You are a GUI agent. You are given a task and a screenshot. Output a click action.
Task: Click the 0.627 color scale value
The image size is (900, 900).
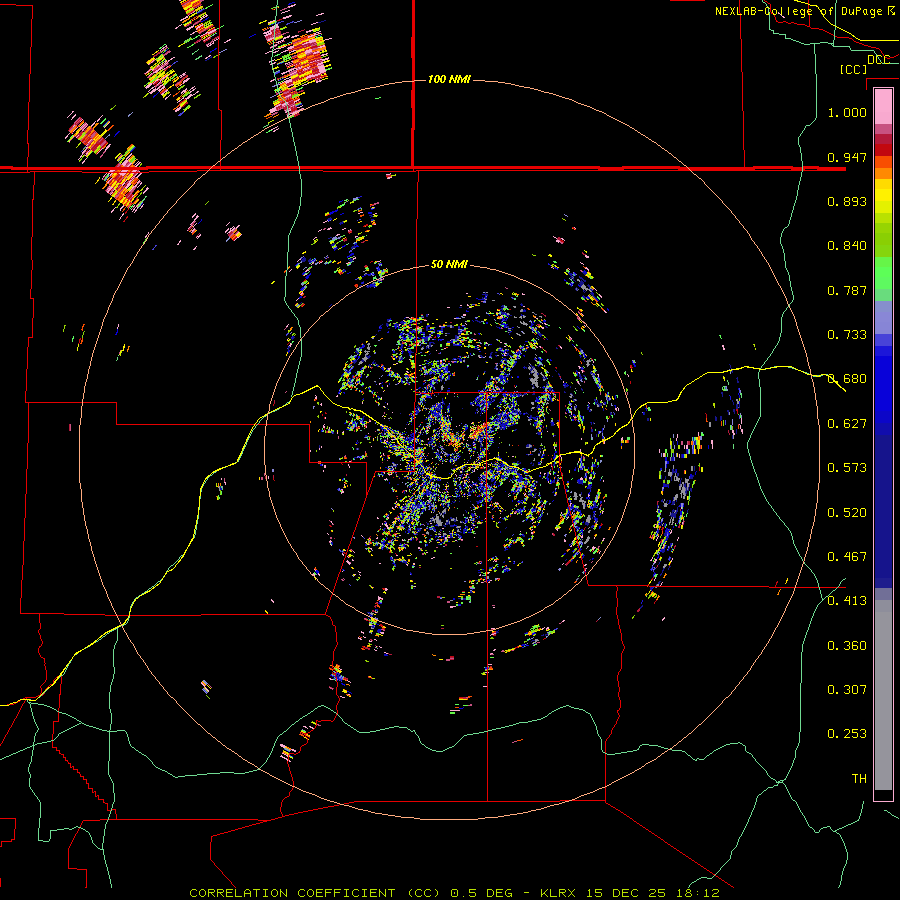point(847,424)
